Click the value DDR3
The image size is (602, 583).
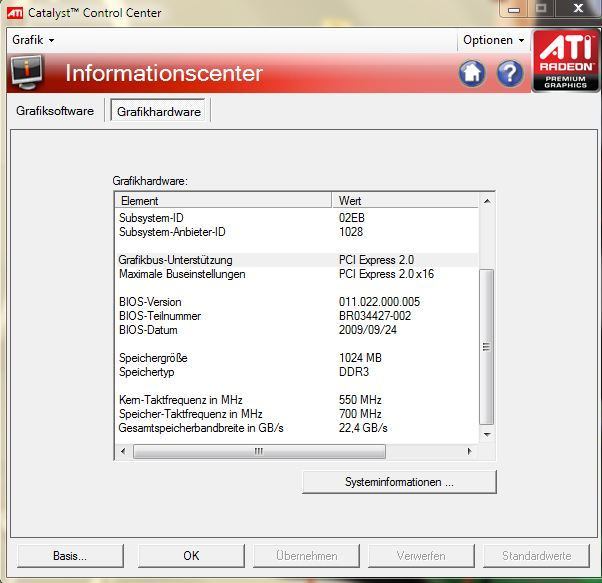point(354,372)
